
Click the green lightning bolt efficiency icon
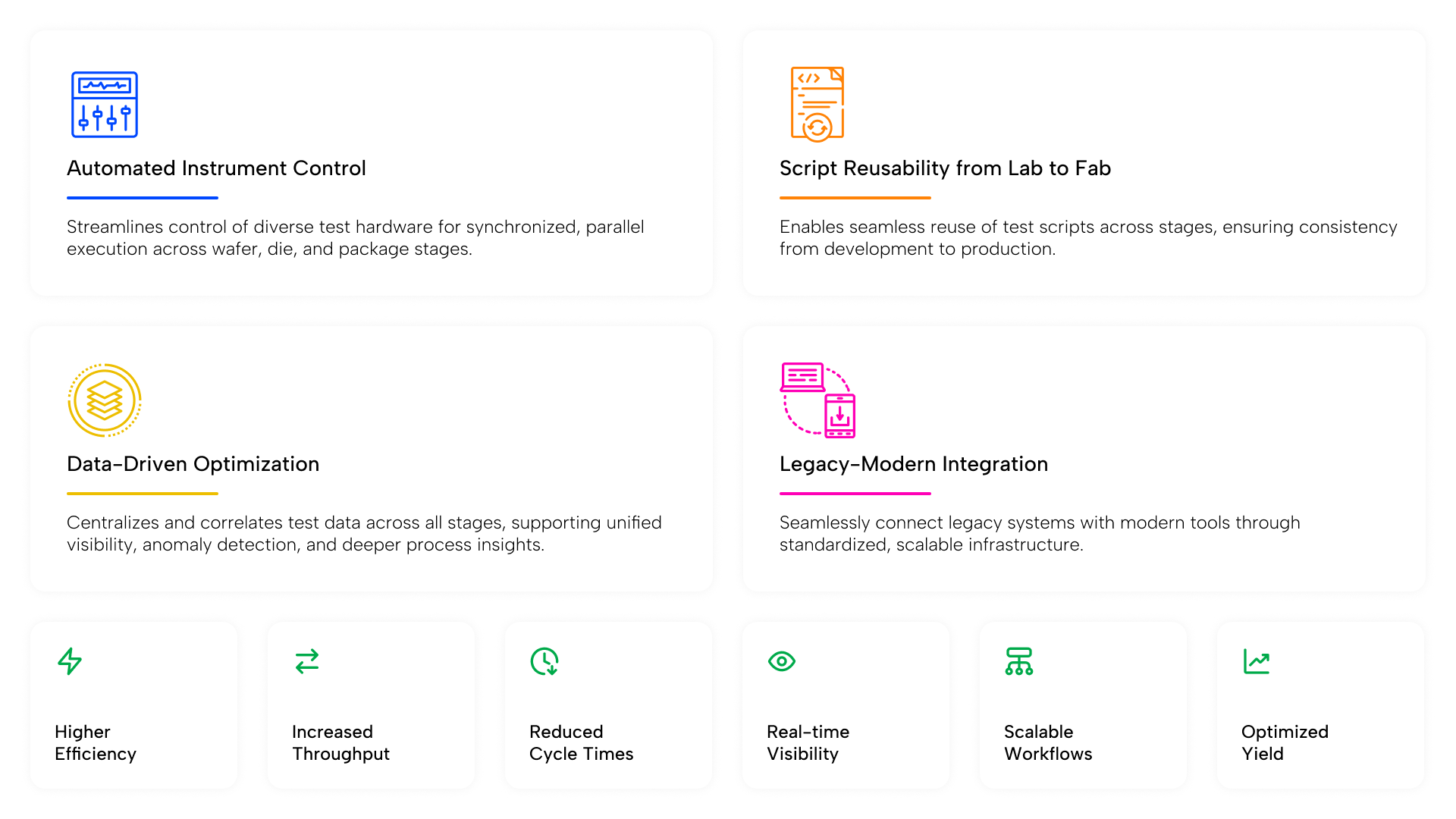tap(70, 661)
